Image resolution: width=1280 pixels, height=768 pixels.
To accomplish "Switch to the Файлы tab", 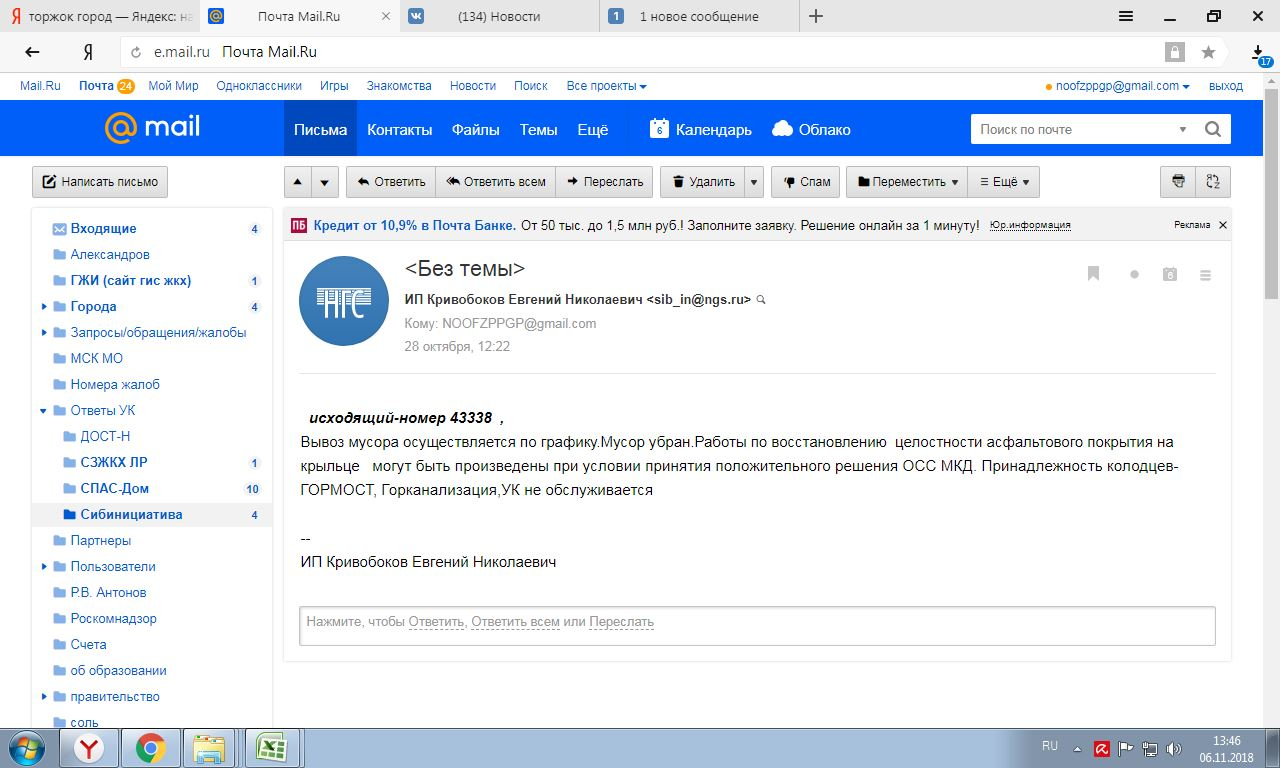I will click(476, 129).
